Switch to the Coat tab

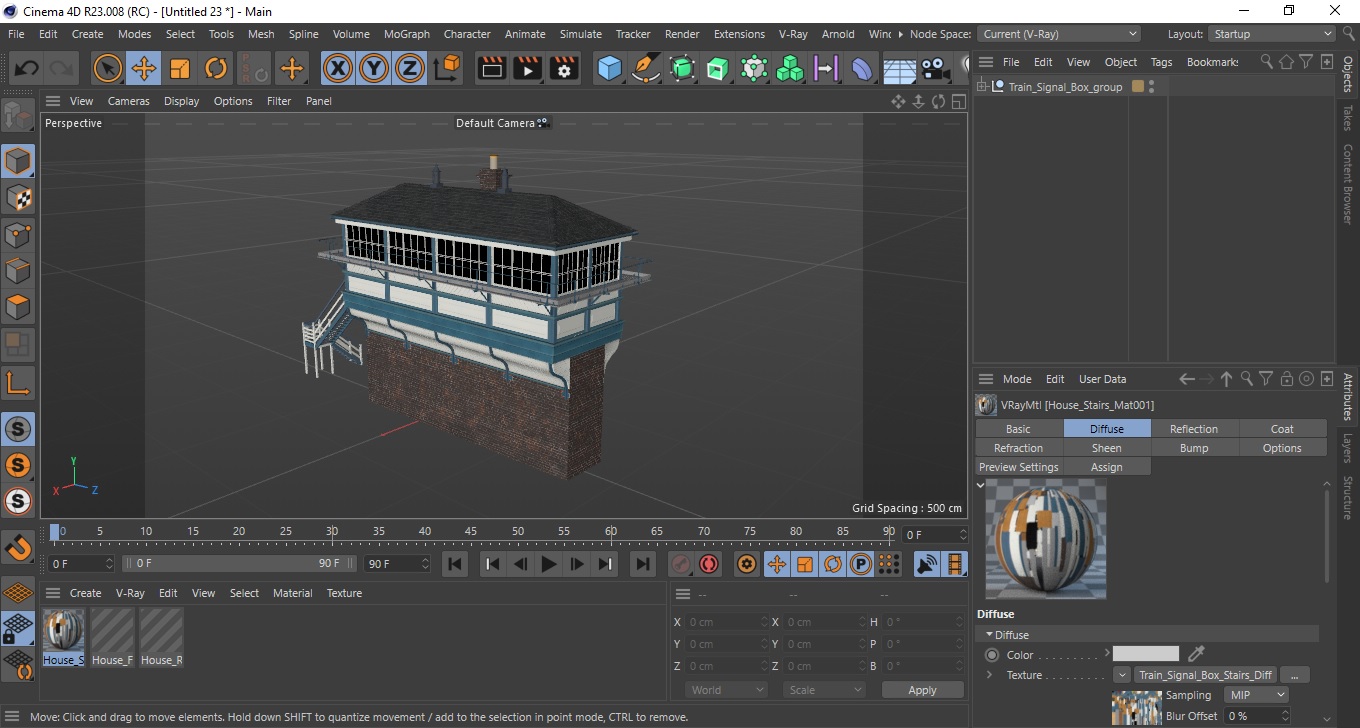point(1282,429)
